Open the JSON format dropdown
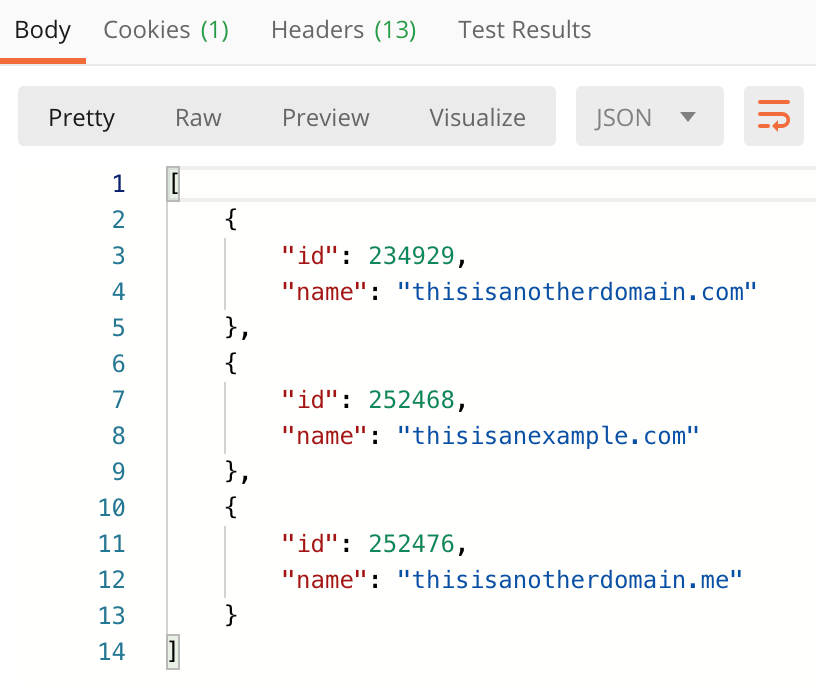 [649, 116]
